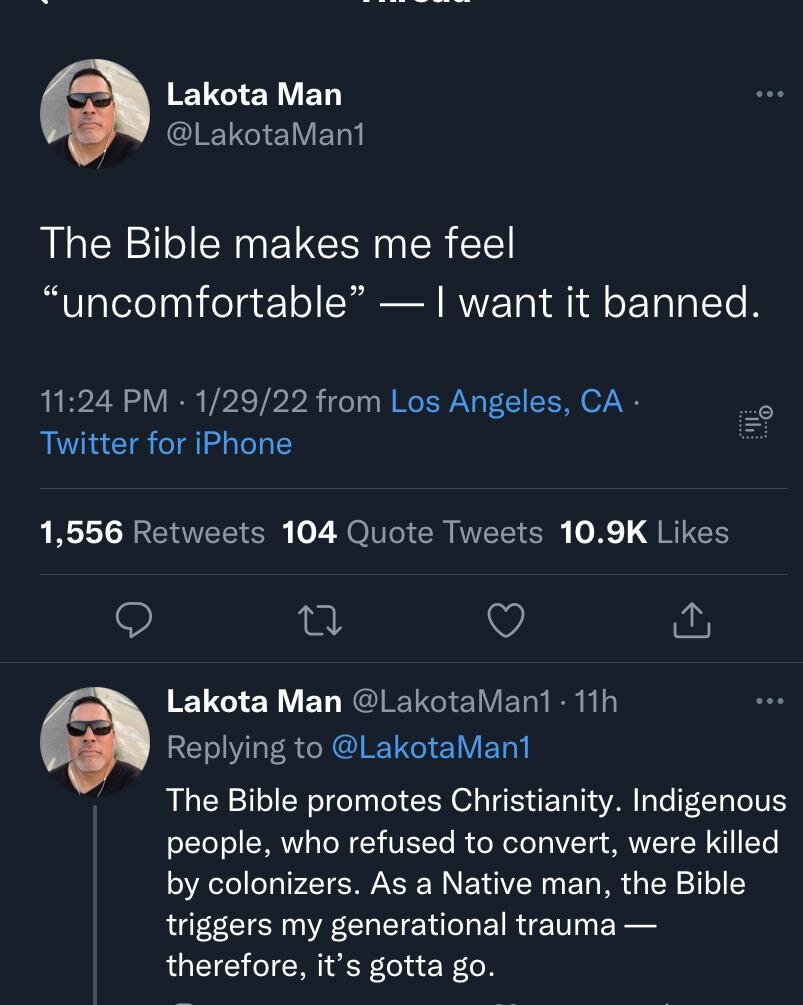Open the @LakotaMan1 handle in main tweet

click(265, 134)
